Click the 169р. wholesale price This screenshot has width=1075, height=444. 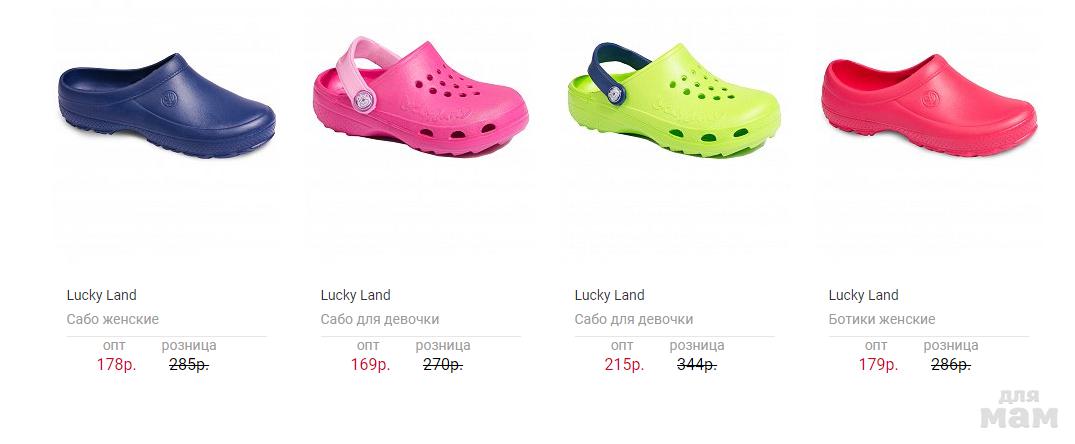tap(370, 365)
